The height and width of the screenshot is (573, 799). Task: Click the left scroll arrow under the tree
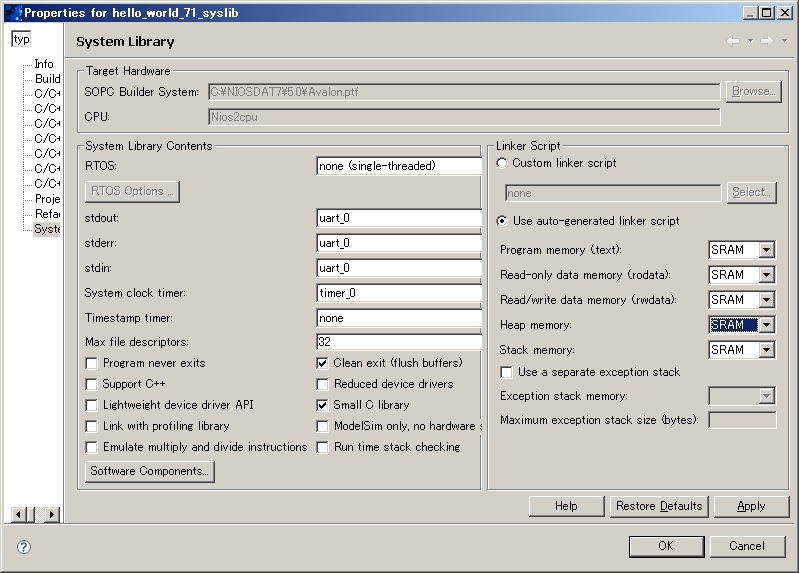(19, 514)
